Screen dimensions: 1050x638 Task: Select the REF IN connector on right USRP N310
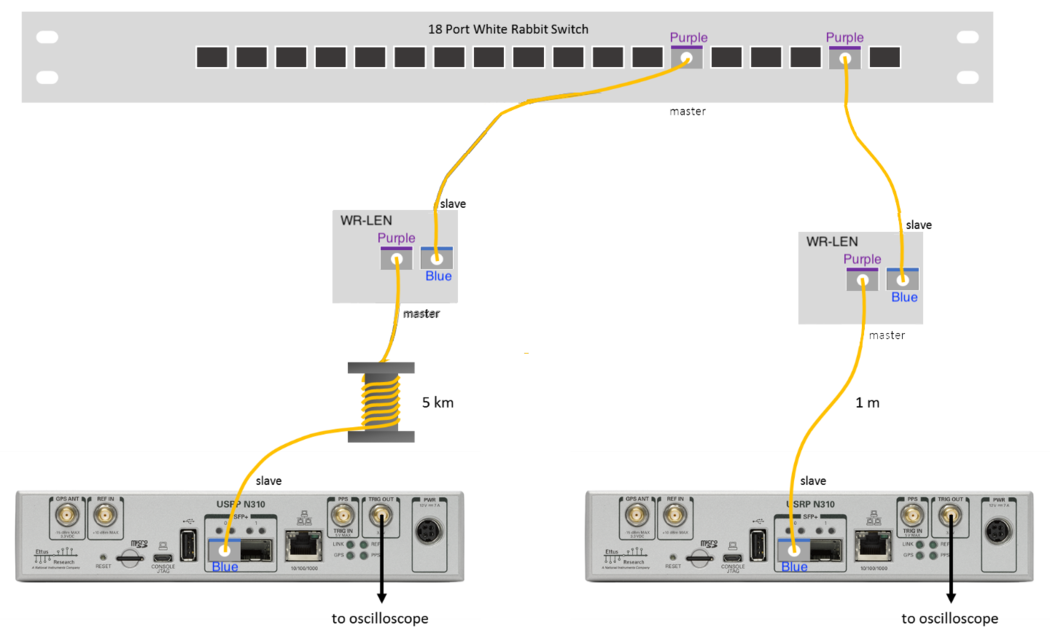click(674, 513)
